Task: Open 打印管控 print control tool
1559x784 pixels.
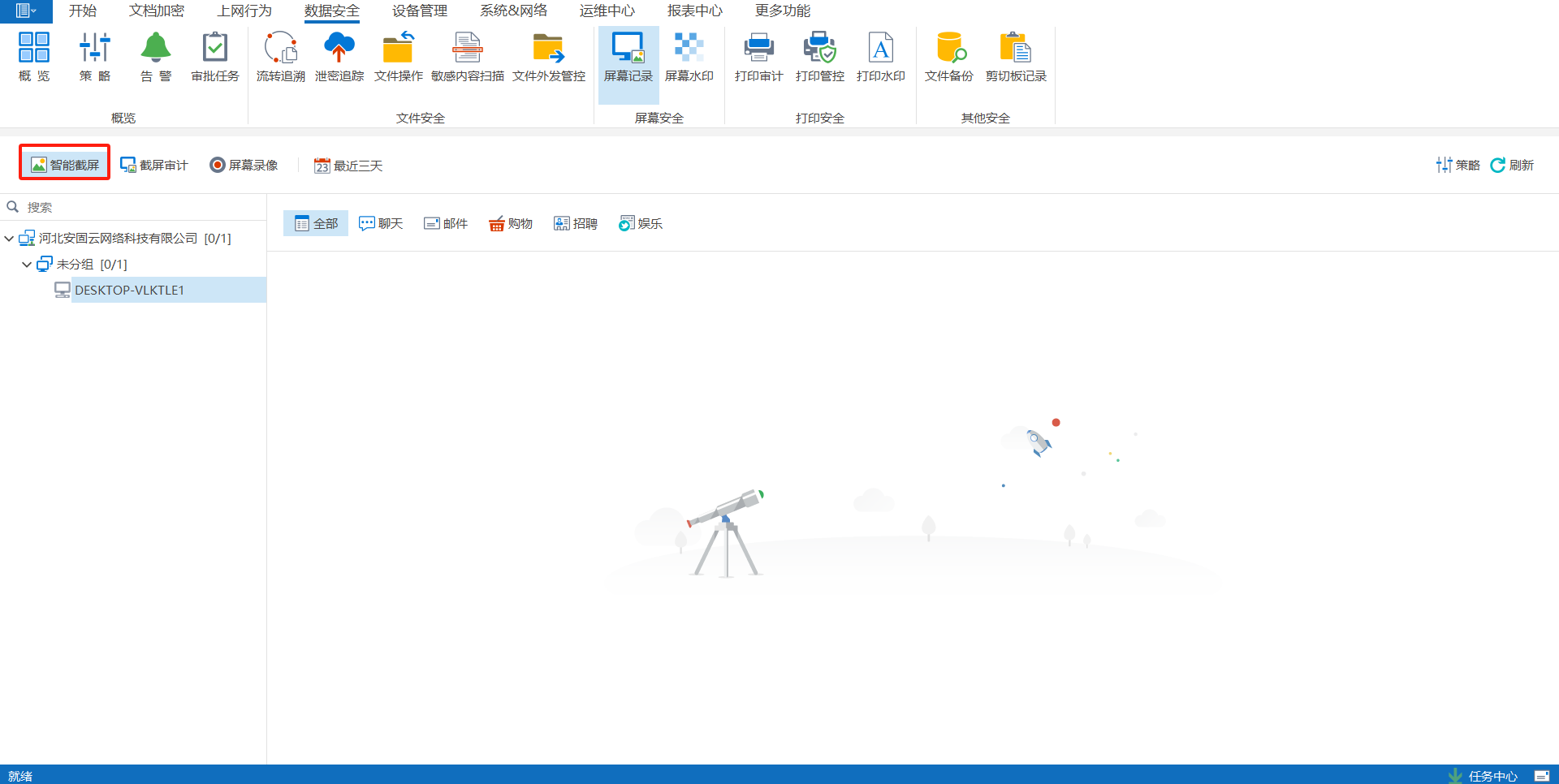Action: (x=820, y=57)
